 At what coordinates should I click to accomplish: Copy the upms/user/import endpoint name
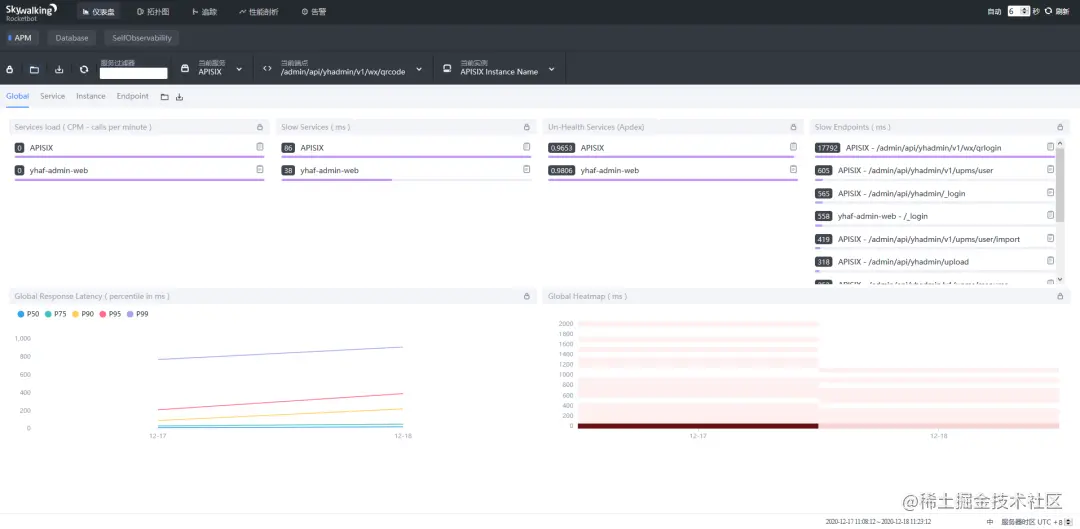point(1050,238)
